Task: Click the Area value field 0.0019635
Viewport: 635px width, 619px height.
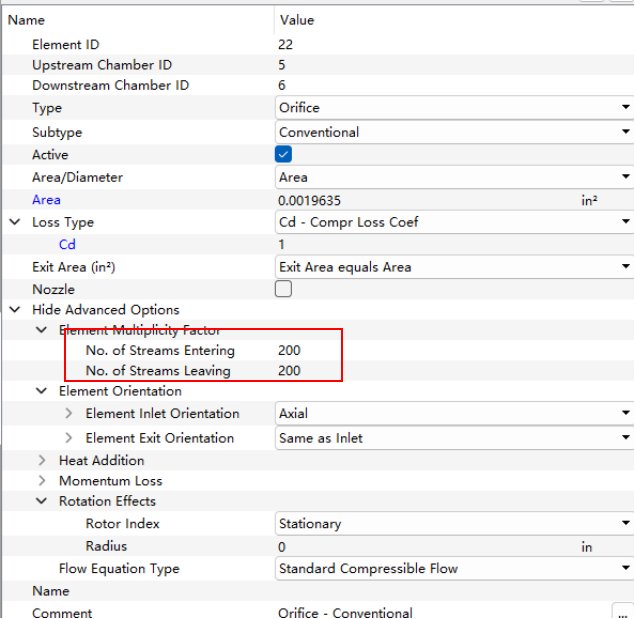Action: 420,200
